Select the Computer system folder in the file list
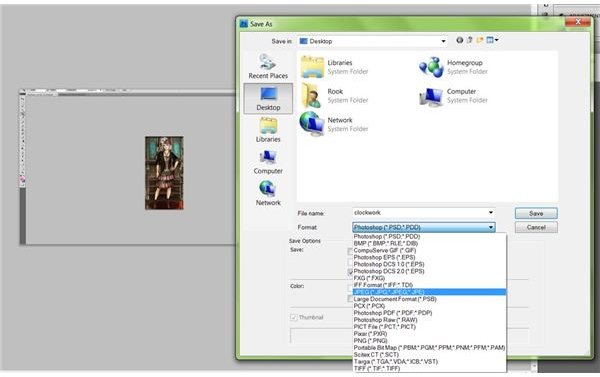This screenshot has width=600, height=377. click(x=453, y=95)
